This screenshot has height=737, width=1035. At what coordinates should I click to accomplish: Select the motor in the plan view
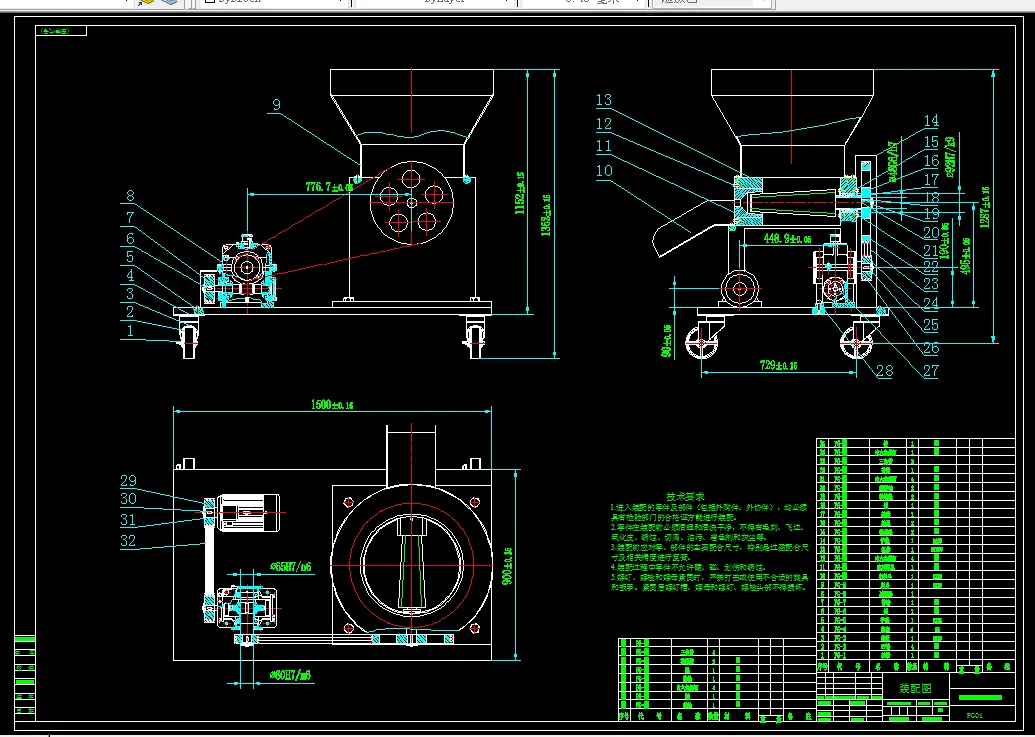[248, 512]
